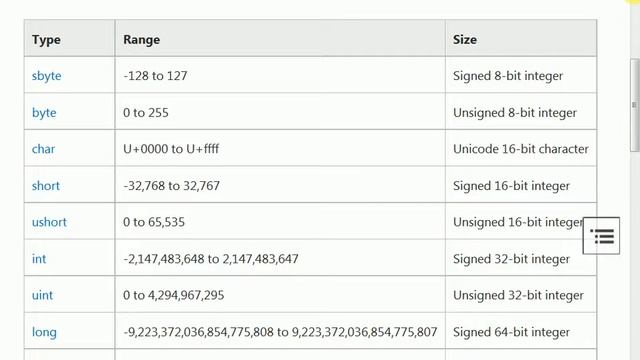This screenshot has width=640, height=360.
Task: Open the int type link
Action: tap(39, 259)
